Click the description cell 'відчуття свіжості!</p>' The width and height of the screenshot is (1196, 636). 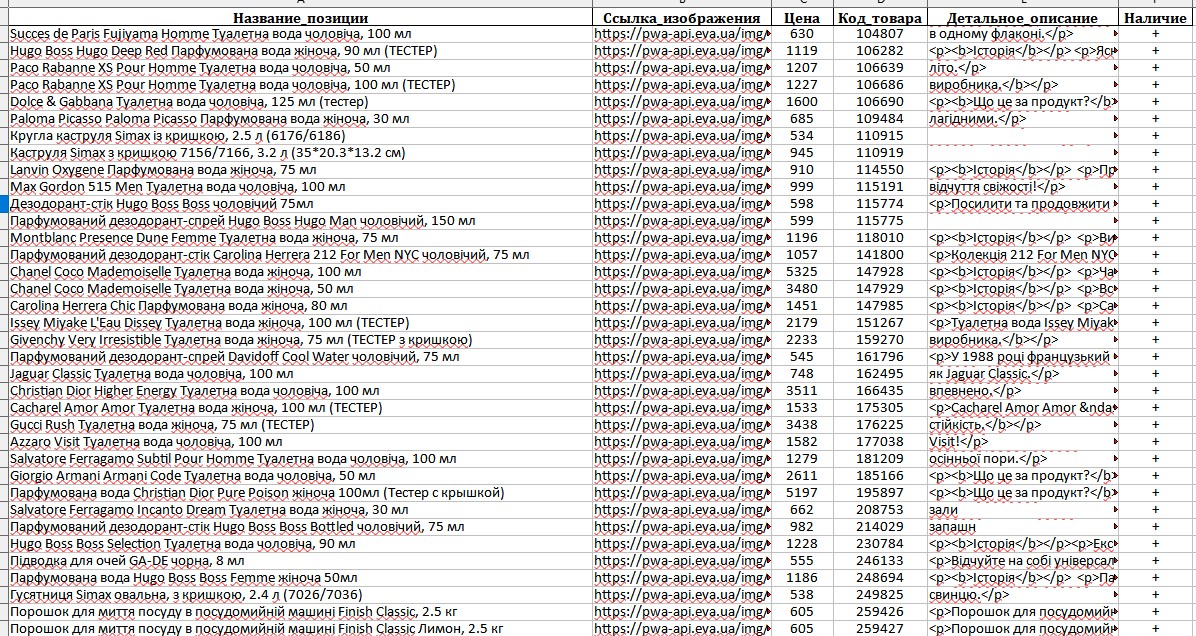point(1022,187)
